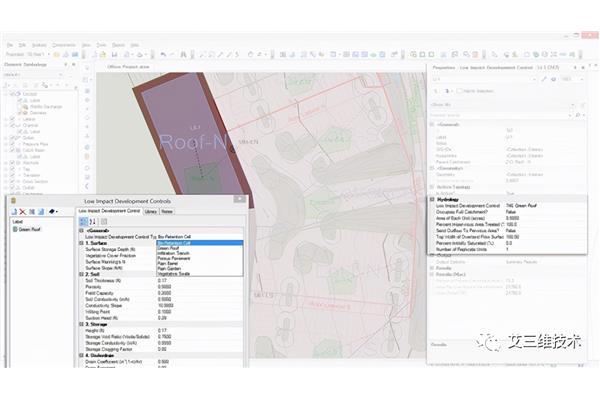This screenshot has width=600, height=400.
Task: Choose Bio-Retention Cell in the open dropdown list
Action: (x=199, y=243)
